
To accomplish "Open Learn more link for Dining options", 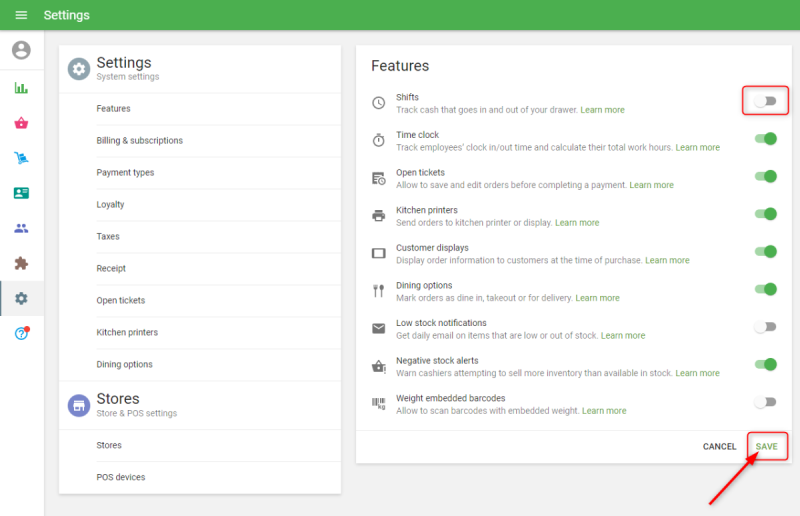I will (x=597, y=298).
